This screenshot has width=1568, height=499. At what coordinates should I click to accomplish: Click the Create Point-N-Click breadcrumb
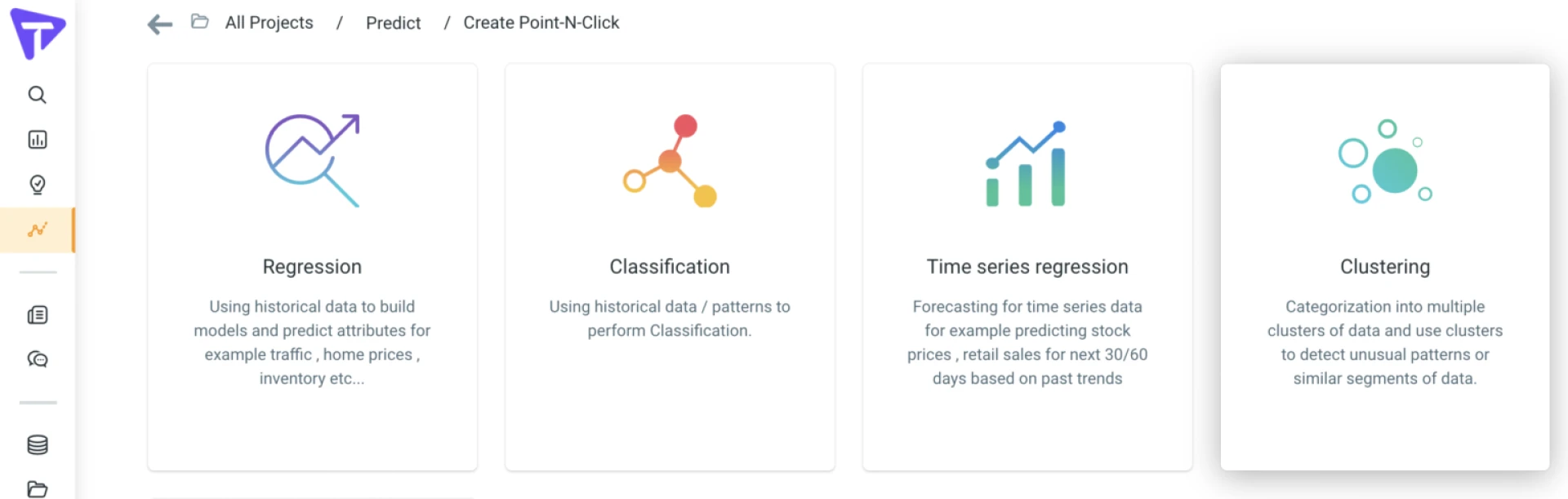541,23
